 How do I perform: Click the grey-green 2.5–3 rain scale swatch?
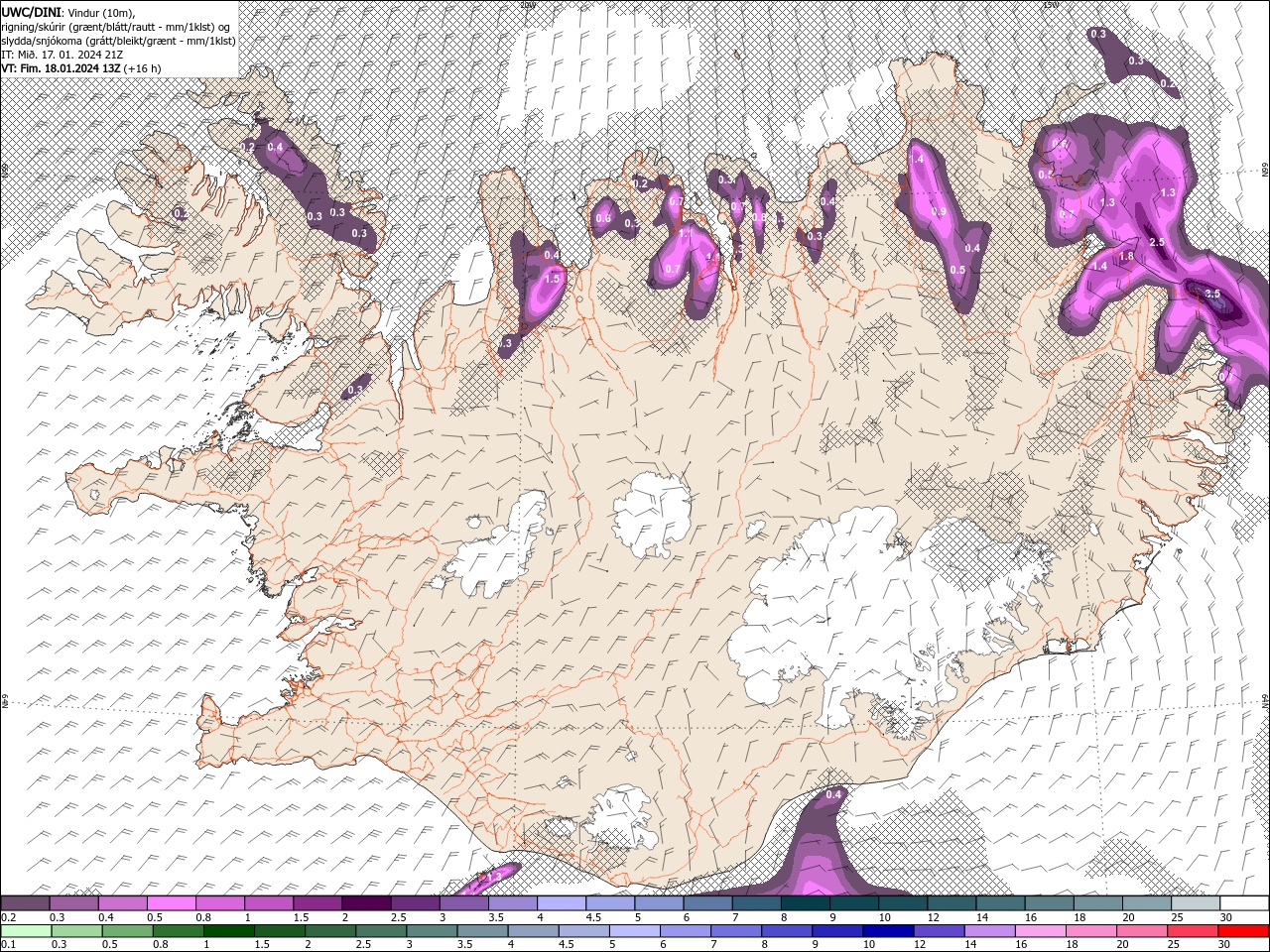382,931
